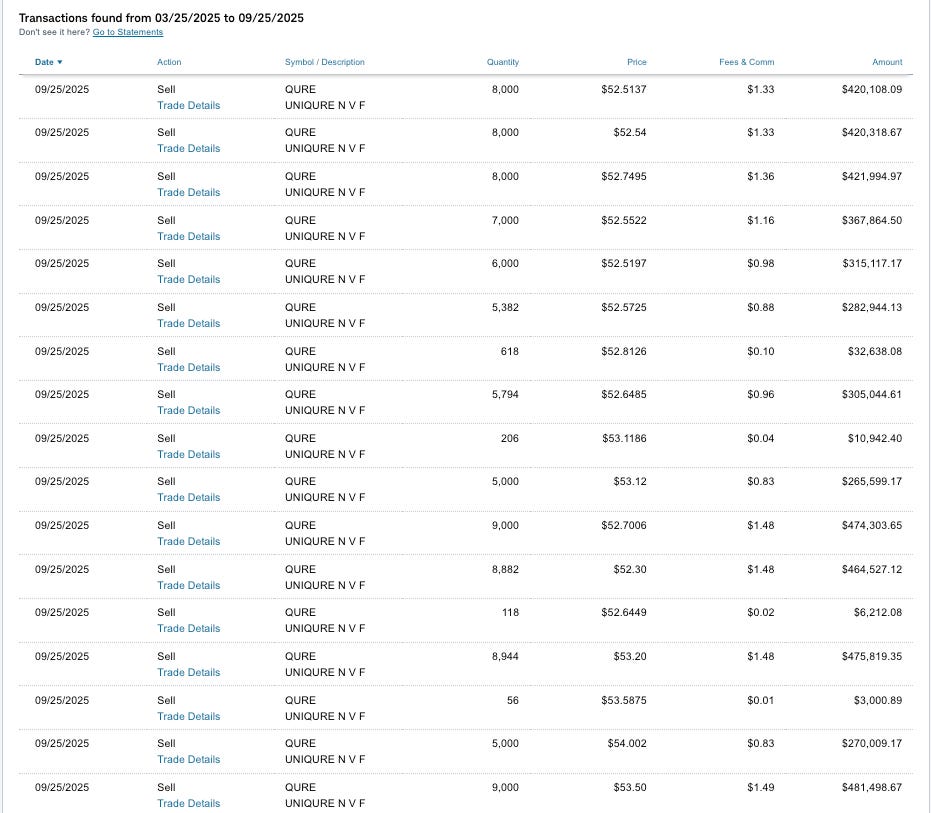Open Trade Details for the 6,000 share sale
Screen dimensions: 931x813
(189, 279)
